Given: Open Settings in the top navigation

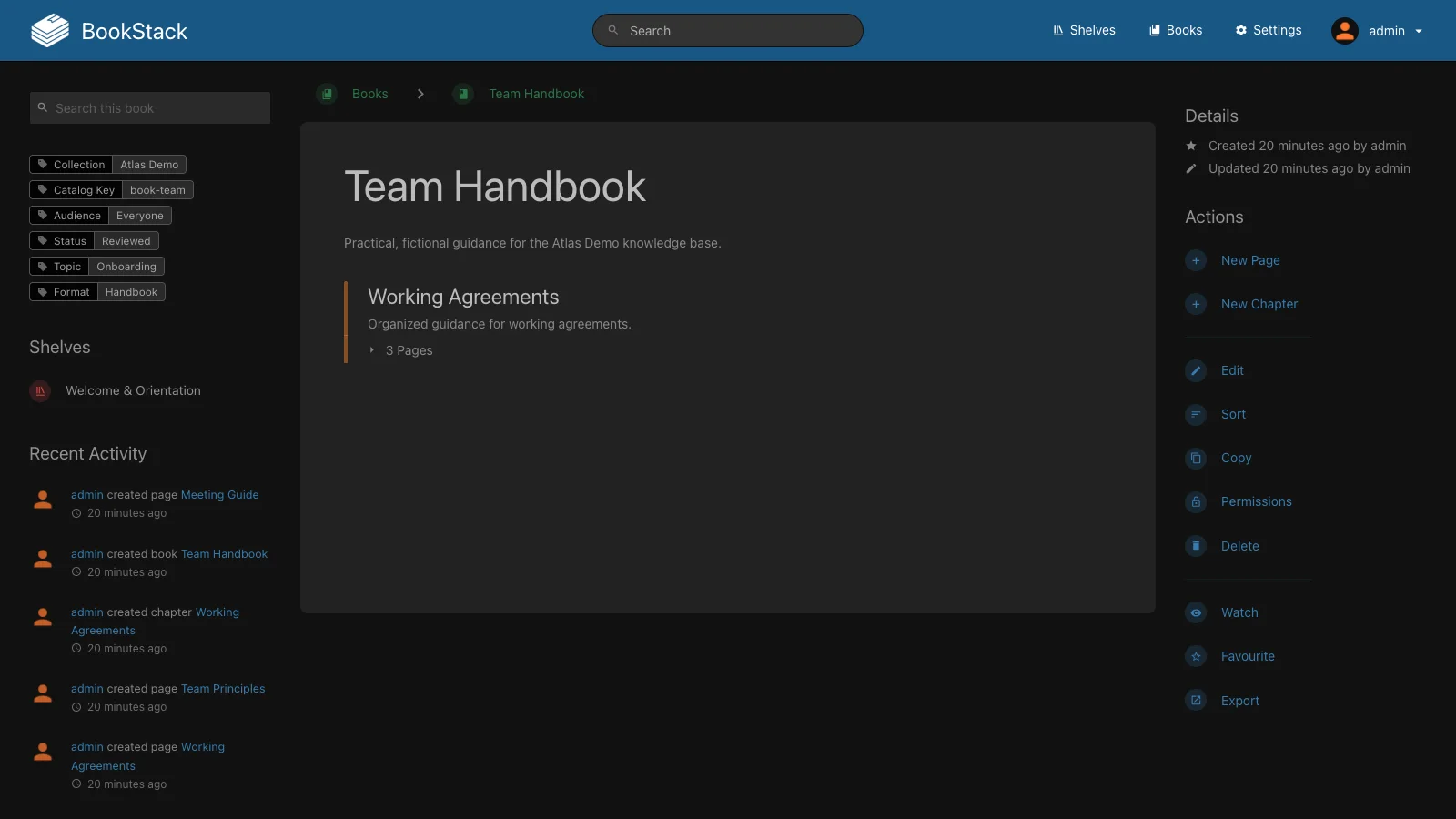Looking at the screenshot, I should 1269,30.
